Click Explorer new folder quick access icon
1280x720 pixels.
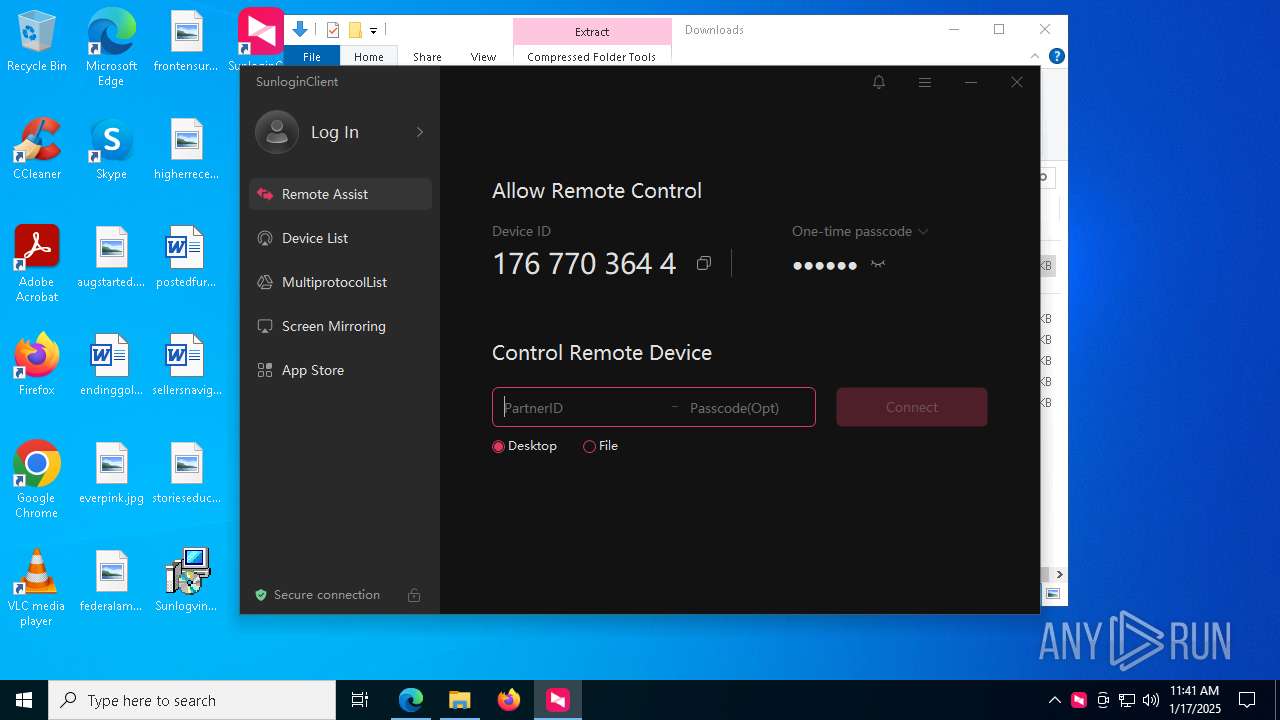click(355, 30)
